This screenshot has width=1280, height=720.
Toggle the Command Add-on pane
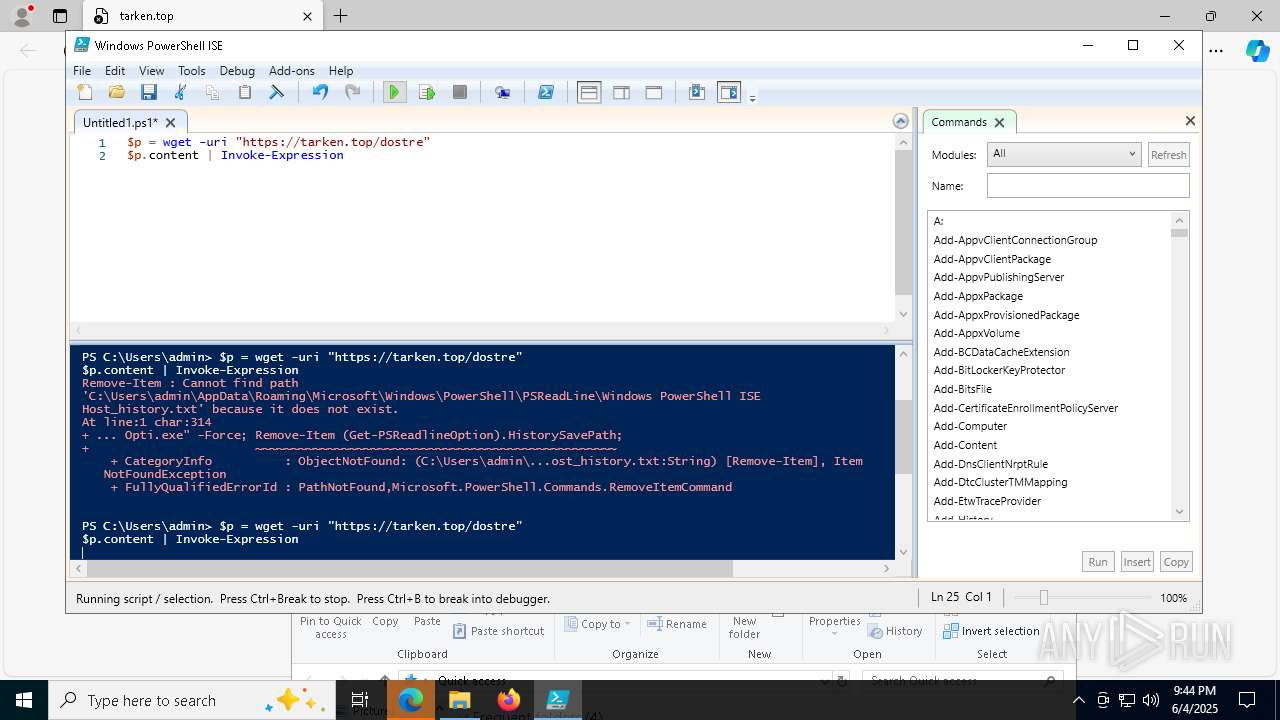tap(729, 92)
